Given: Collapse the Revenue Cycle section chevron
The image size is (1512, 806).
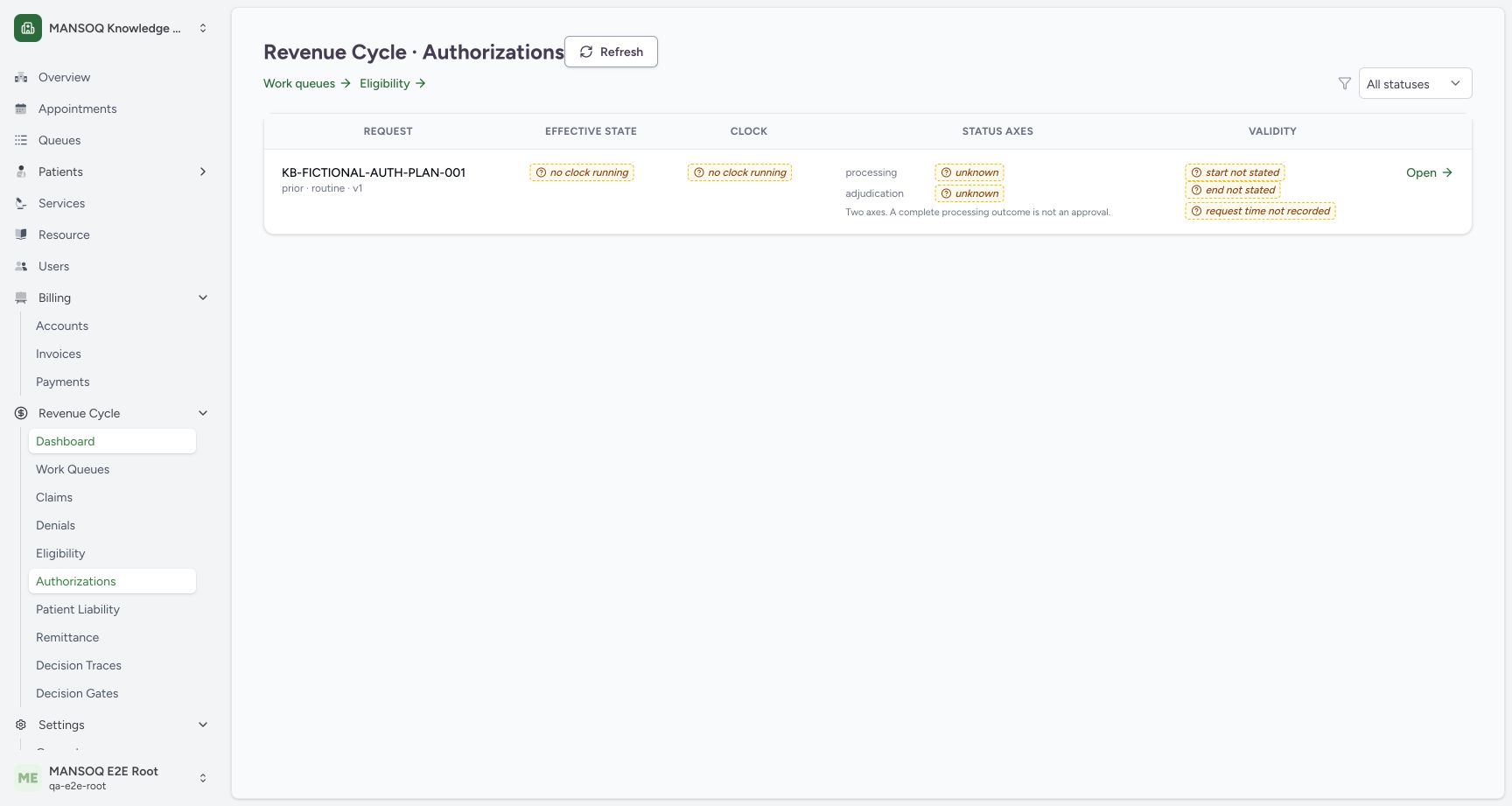Looking at the screenshot, I should point(203,413).
